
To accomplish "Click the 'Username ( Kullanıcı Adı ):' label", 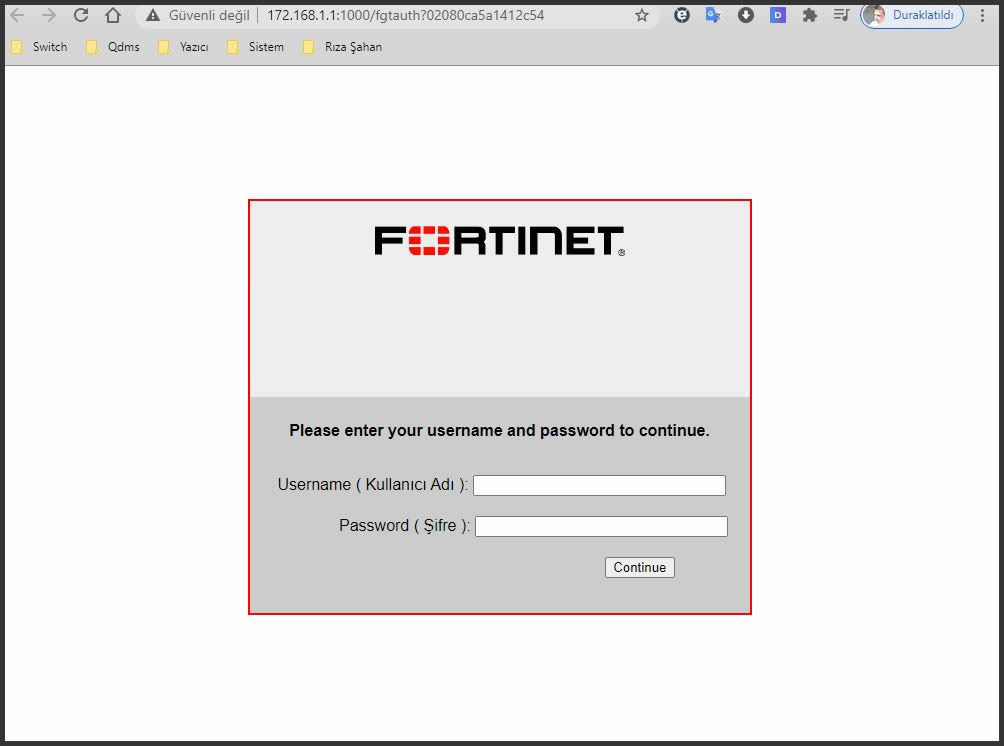I will [x=373, y=485].
